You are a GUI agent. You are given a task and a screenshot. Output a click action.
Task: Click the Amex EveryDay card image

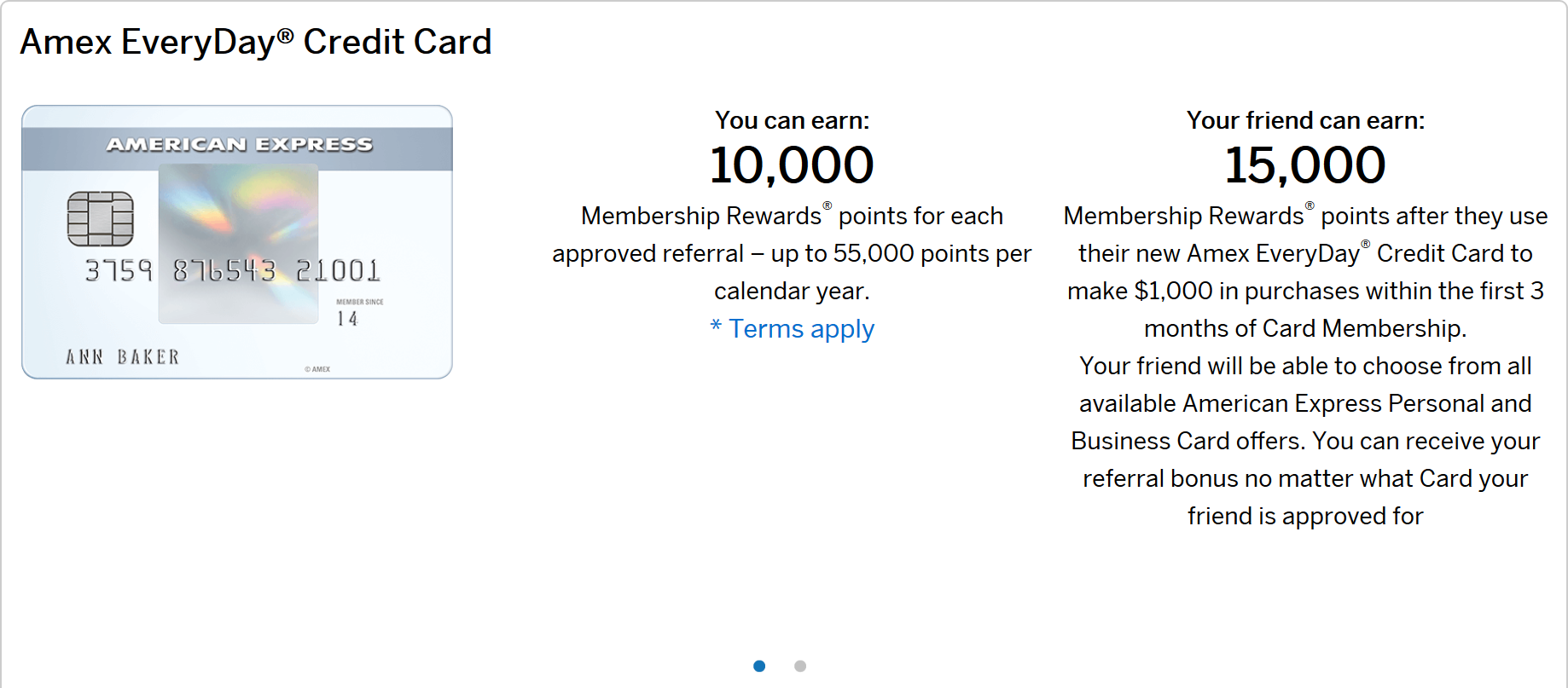237,242
